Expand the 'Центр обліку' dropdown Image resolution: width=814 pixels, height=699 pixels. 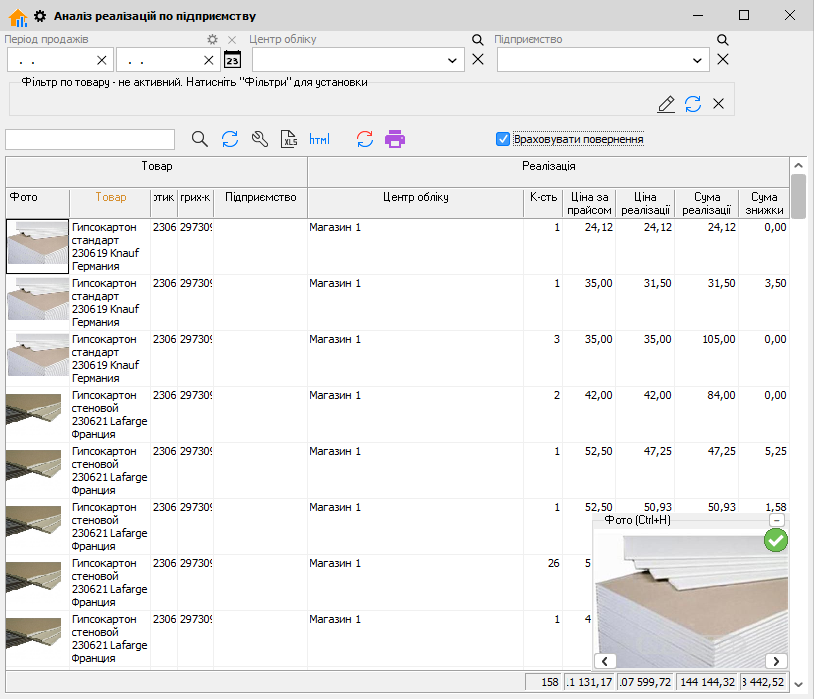coord(454,60)
